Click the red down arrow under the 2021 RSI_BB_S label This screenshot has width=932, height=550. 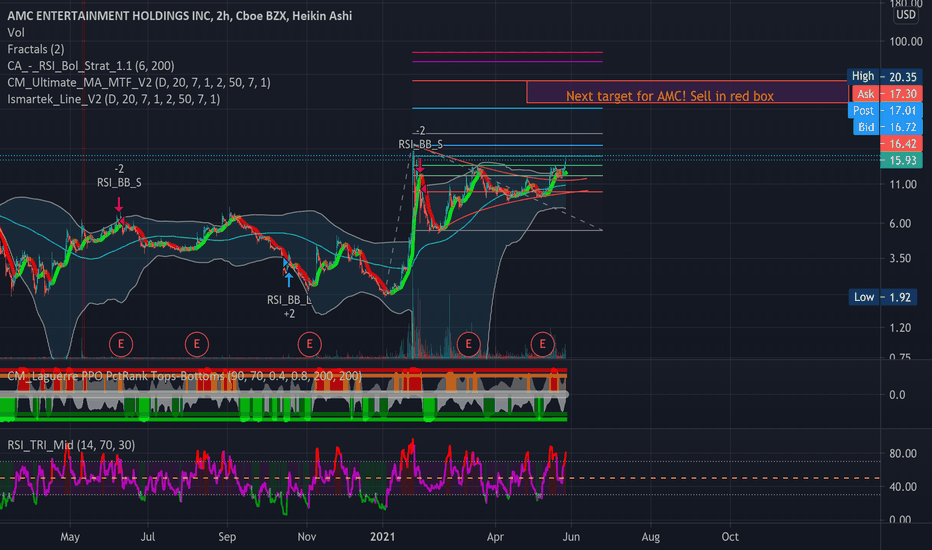coord(420,165)
